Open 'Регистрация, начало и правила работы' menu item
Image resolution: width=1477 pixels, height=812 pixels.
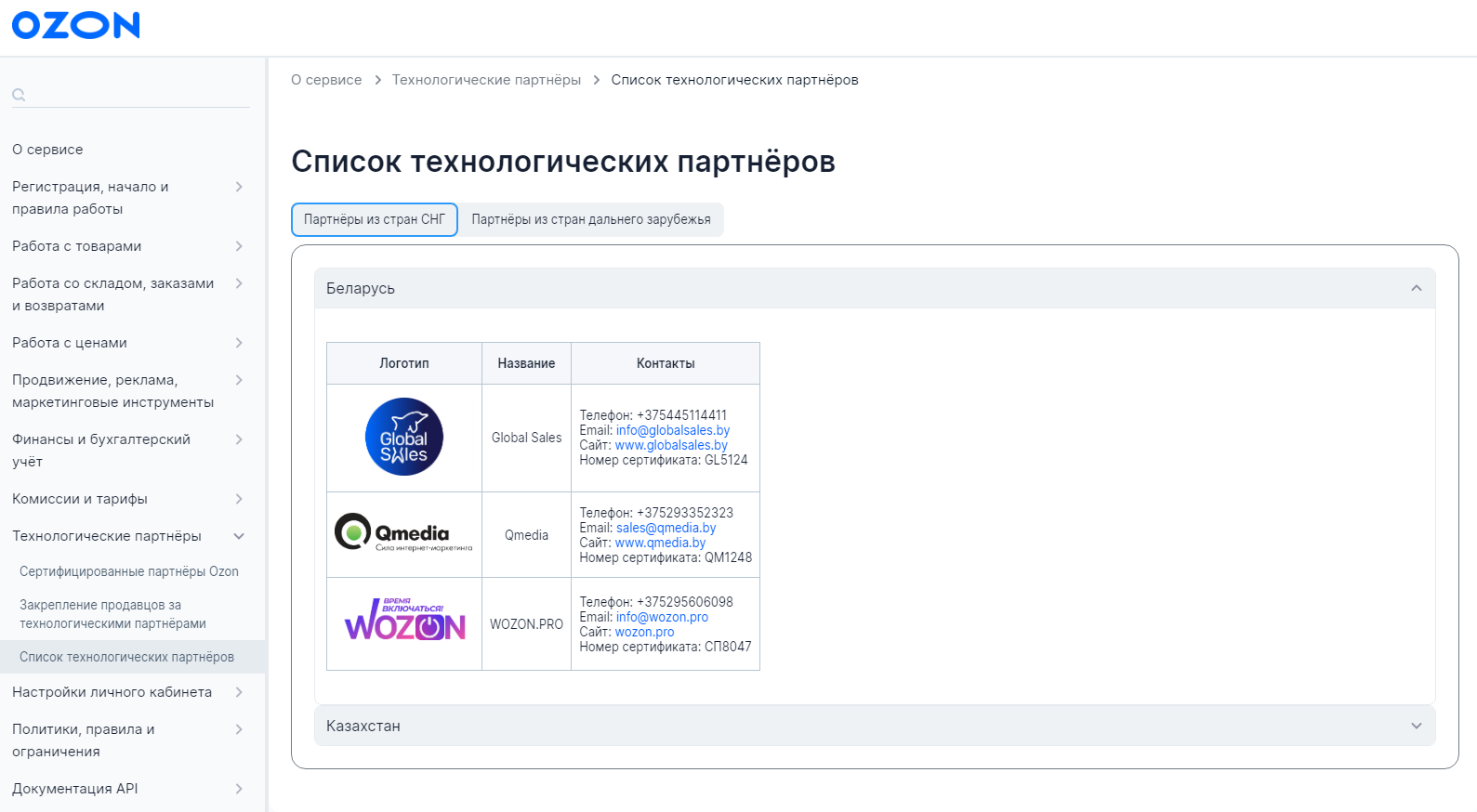[90, 198]
